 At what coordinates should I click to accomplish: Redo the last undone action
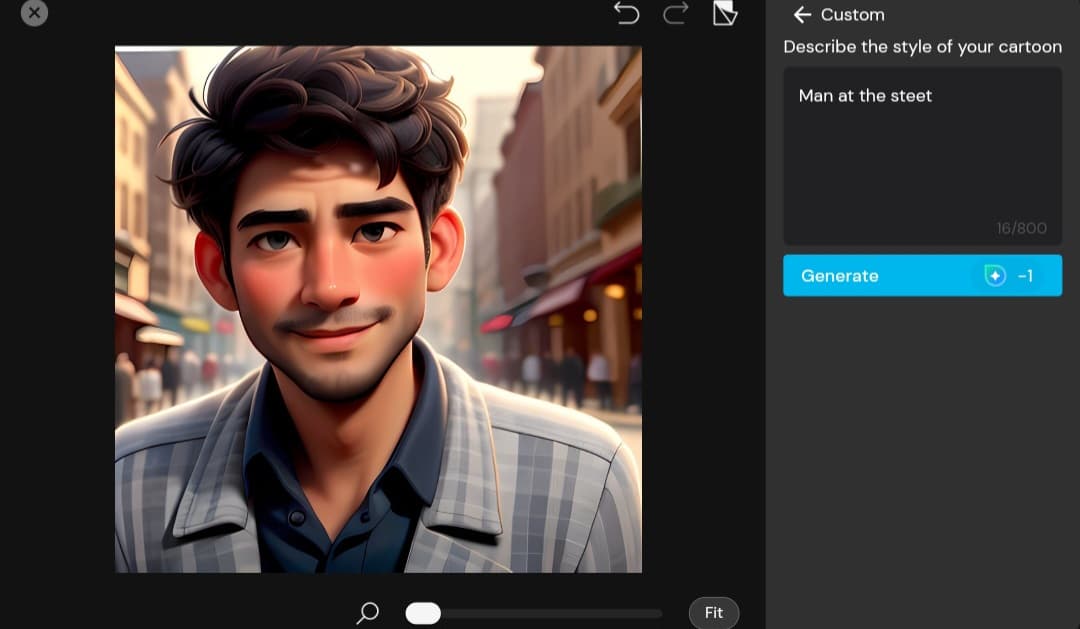coord(676,13)
